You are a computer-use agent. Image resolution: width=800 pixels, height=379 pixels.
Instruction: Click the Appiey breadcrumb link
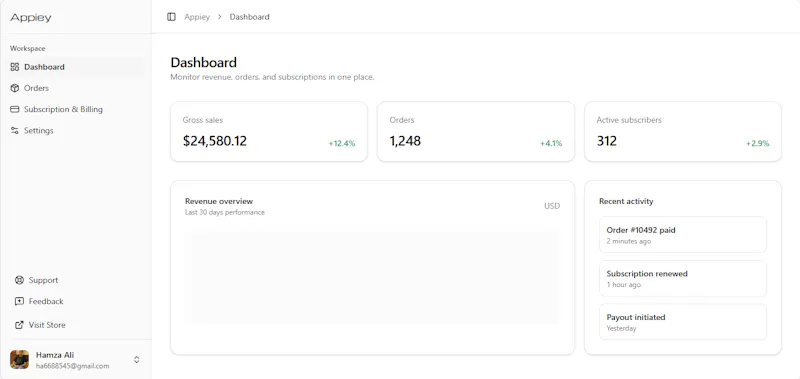click(197, 17)
